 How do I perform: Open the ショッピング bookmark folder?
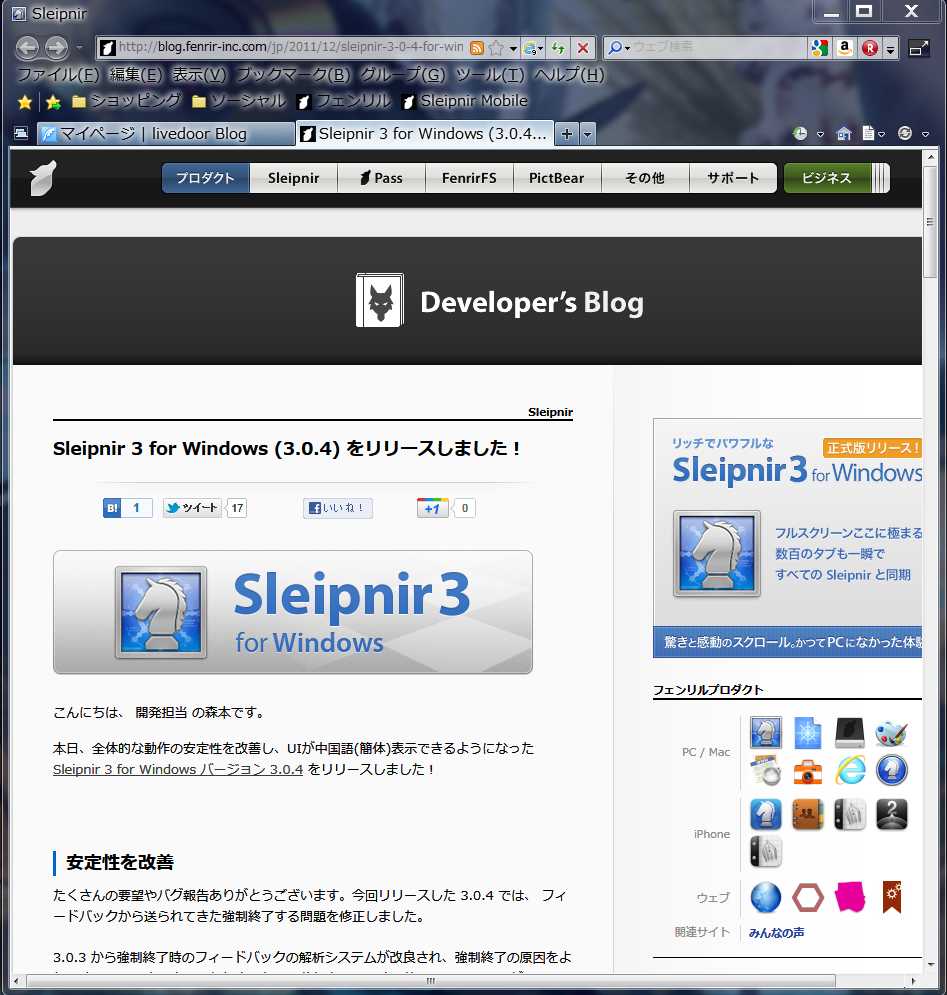coord(127,101)
